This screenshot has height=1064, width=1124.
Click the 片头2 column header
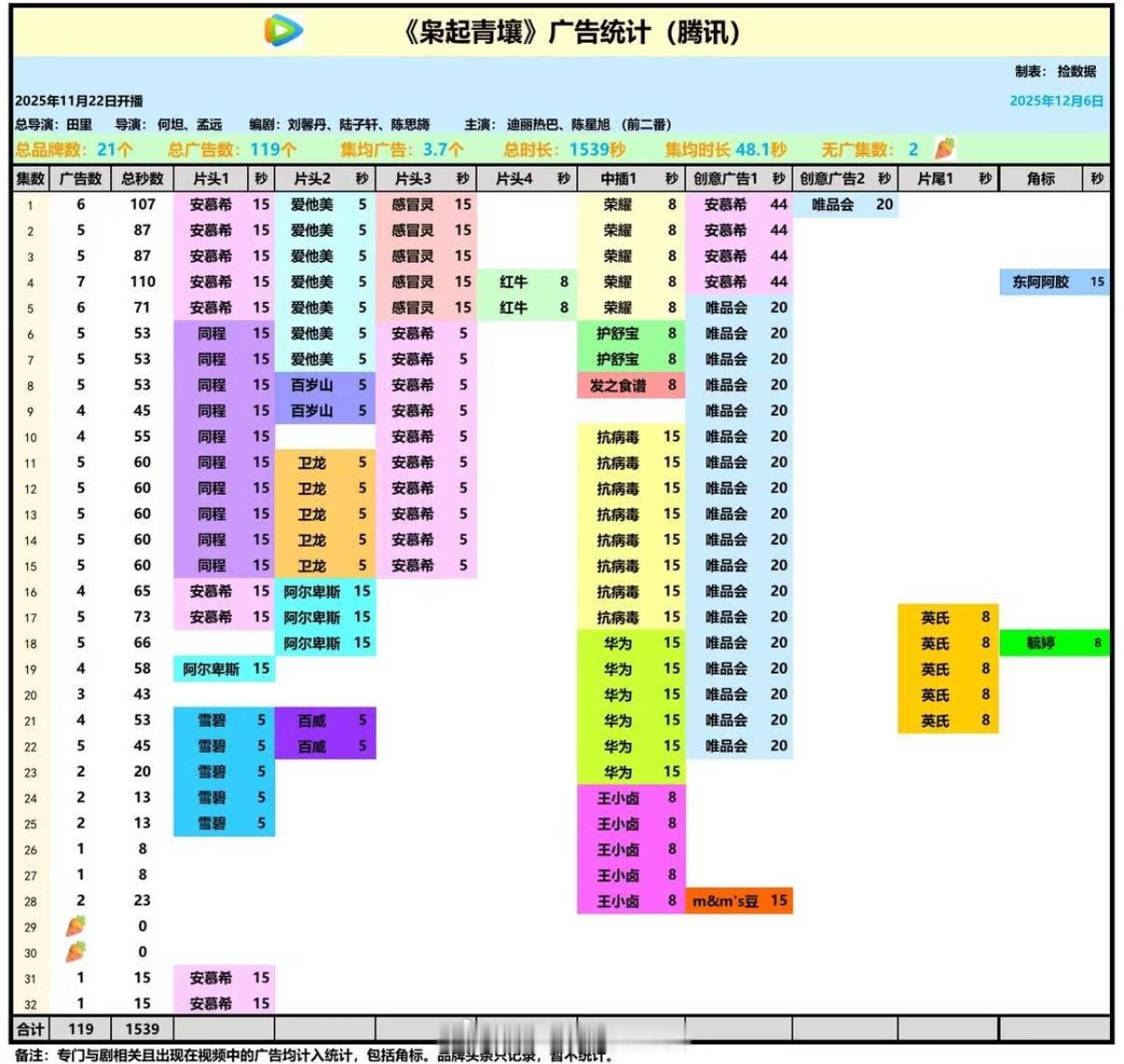[x=312, y=178]
